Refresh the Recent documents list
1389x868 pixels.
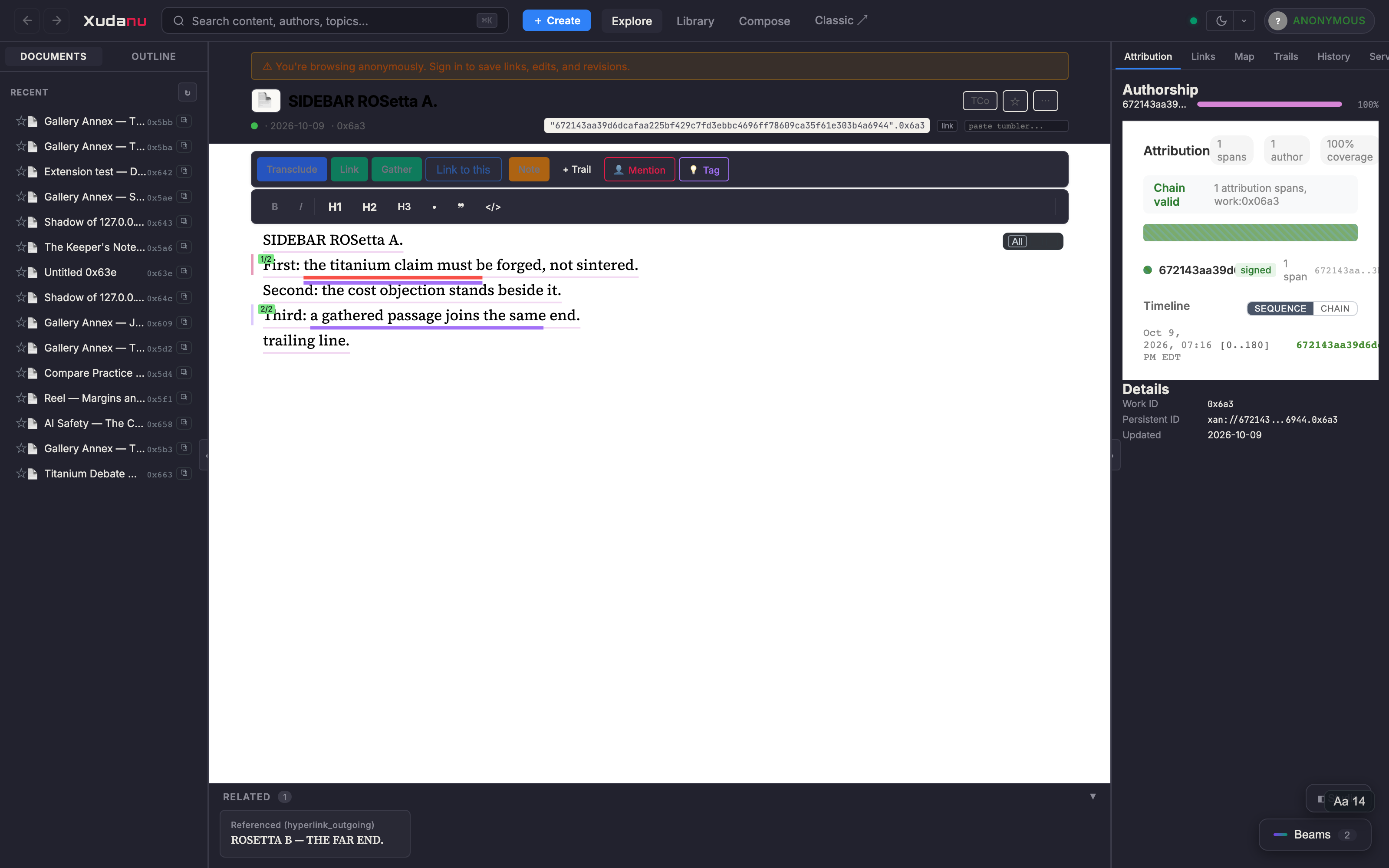[x=187, y=92]
